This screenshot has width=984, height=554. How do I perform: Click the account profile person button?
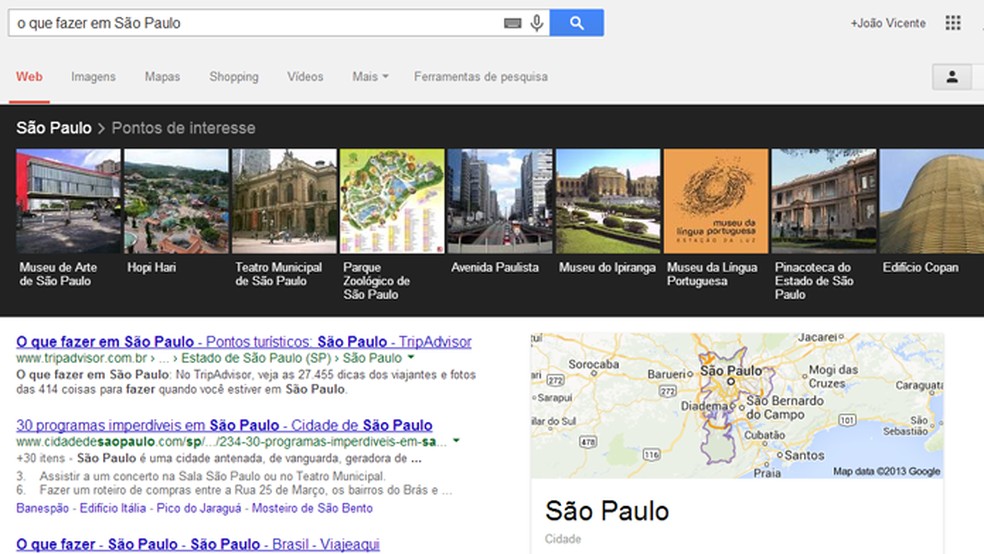coord(952,77)
